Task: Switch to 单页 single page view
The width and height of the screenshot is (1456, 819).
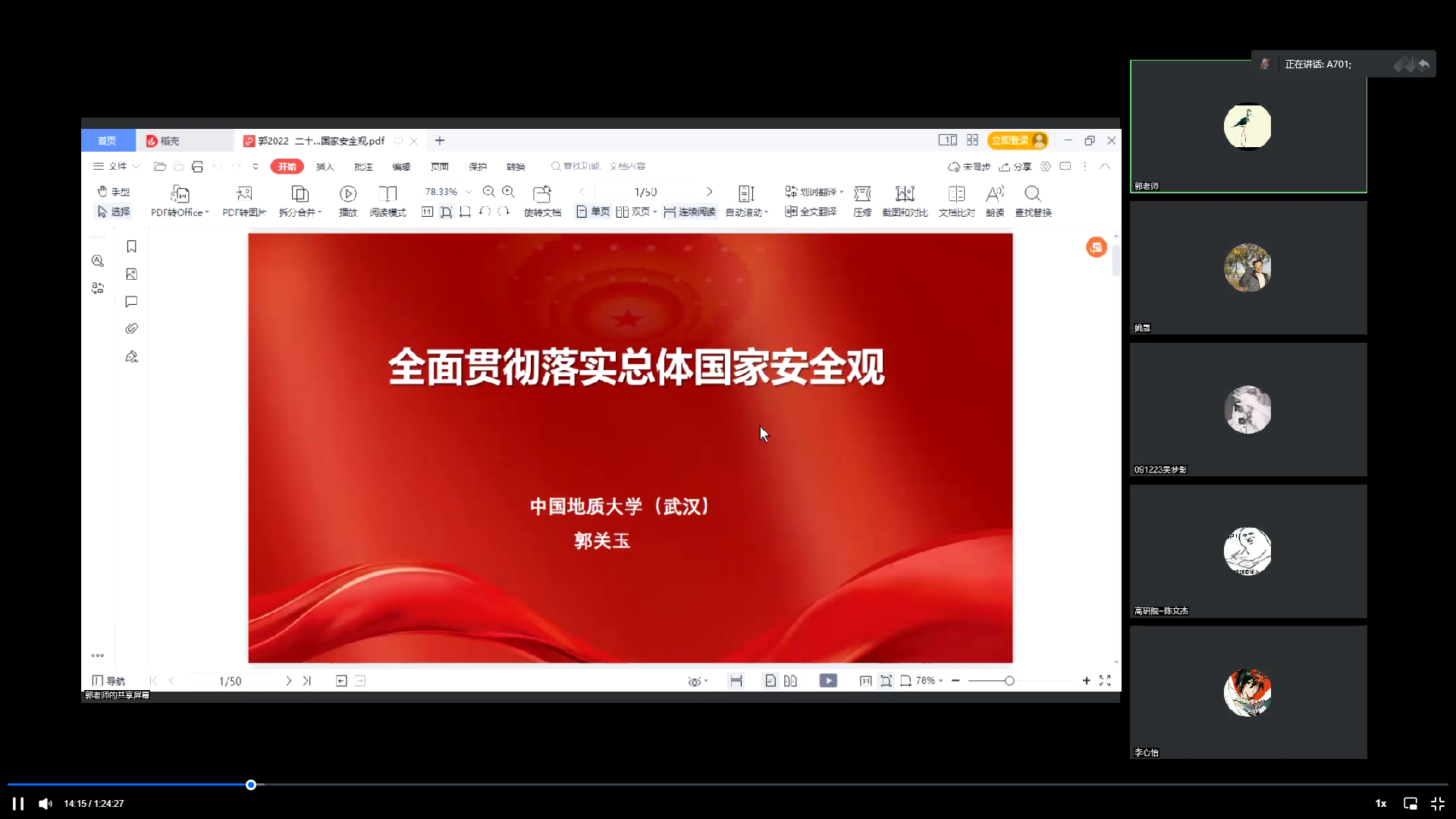Action: [x=593, y=212]
